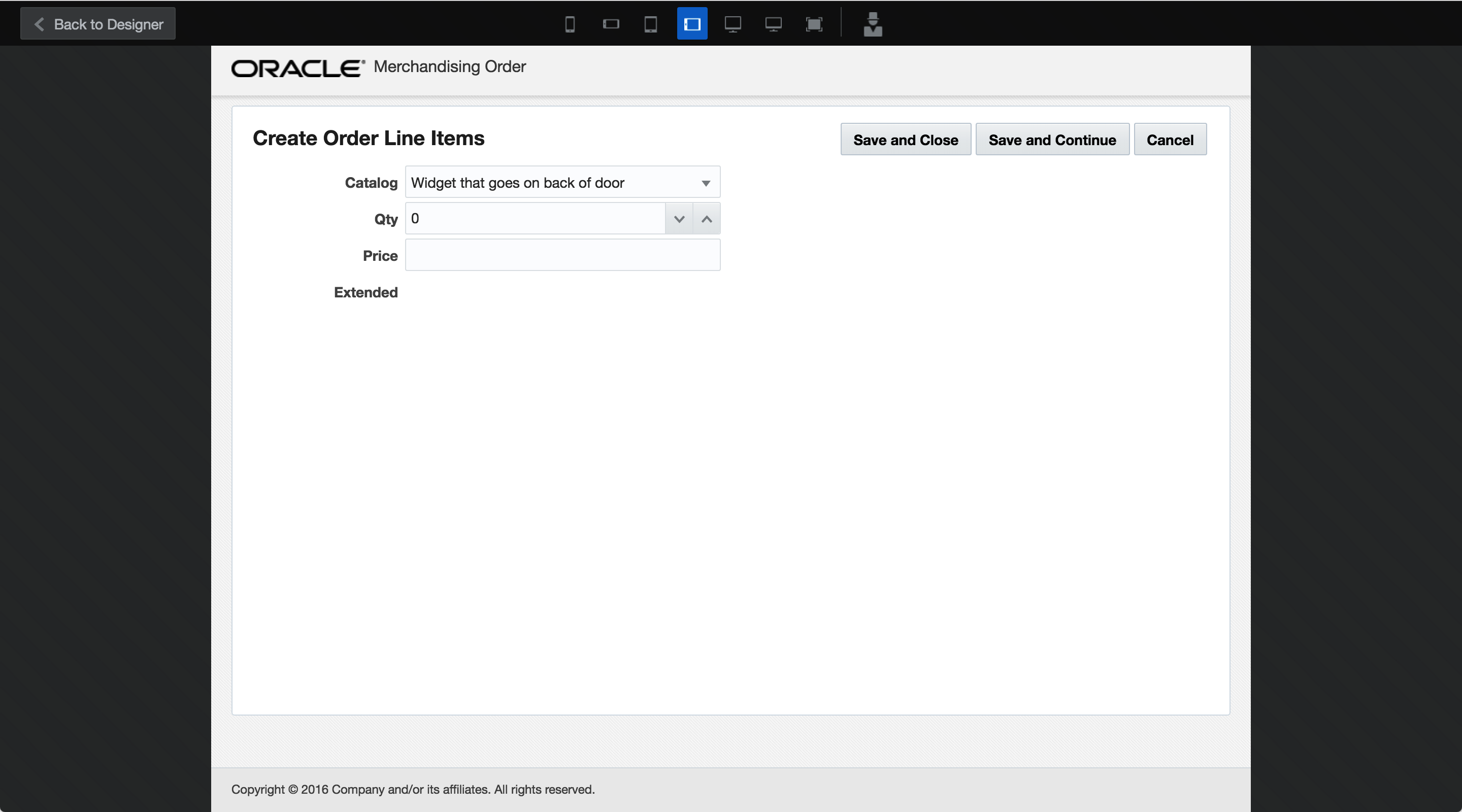The image size is (1462, 812).
Task: Click the copyright notice text
Action: pyautogui.click(x=413, y=789)
